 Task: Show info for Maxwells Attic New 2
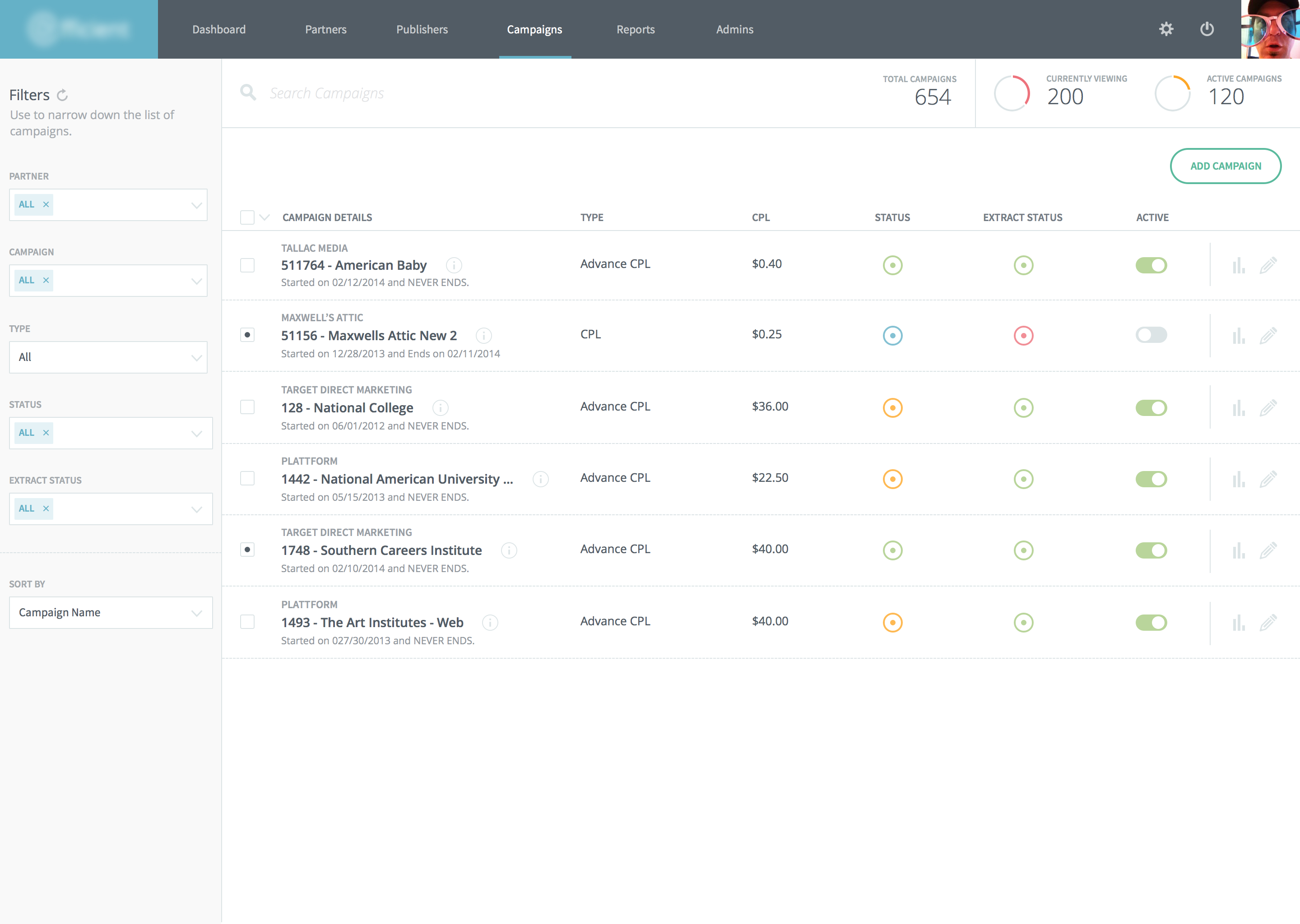[x=484, y=336]
